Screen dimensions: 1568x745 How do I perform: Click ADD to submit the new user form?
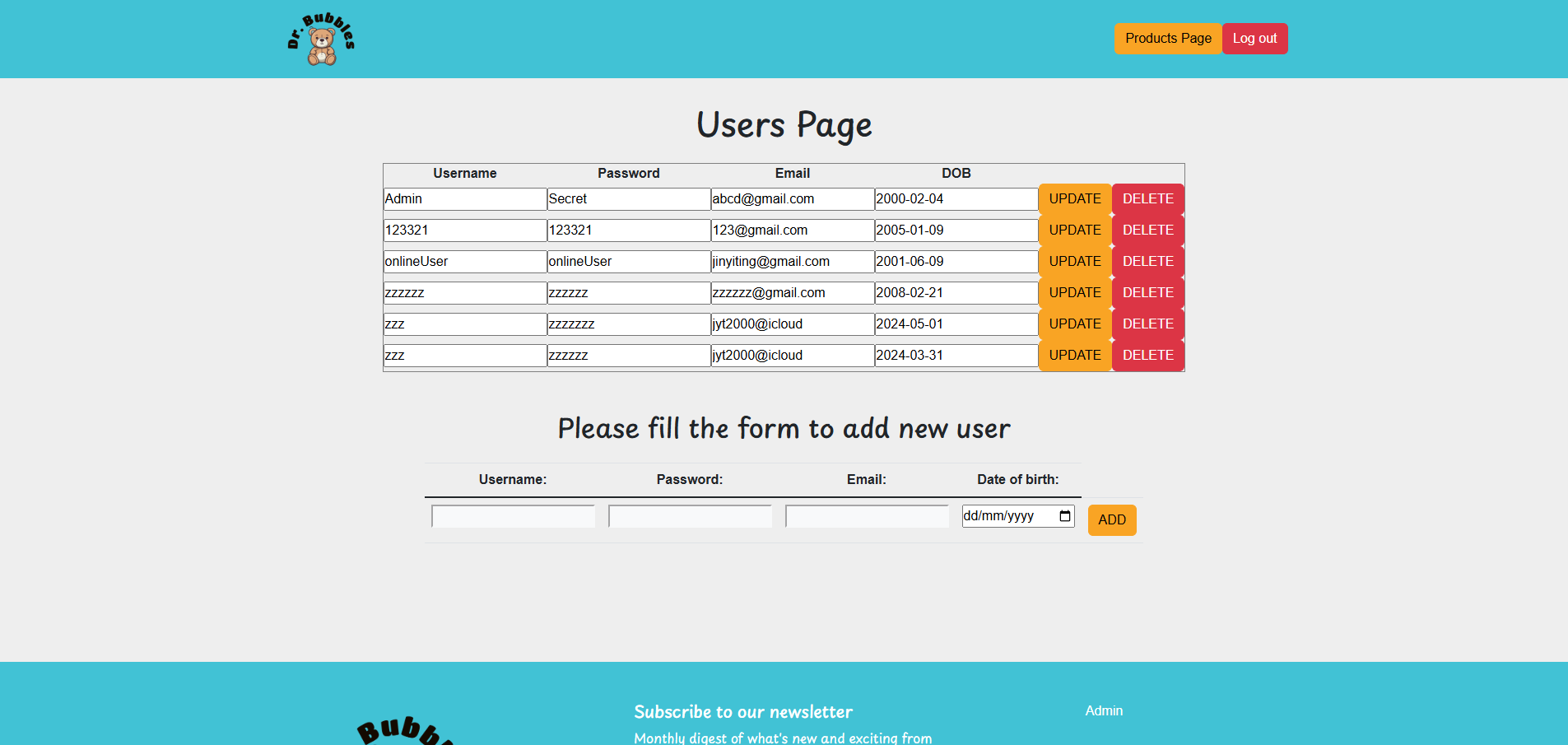click(x=1111, y=519)
